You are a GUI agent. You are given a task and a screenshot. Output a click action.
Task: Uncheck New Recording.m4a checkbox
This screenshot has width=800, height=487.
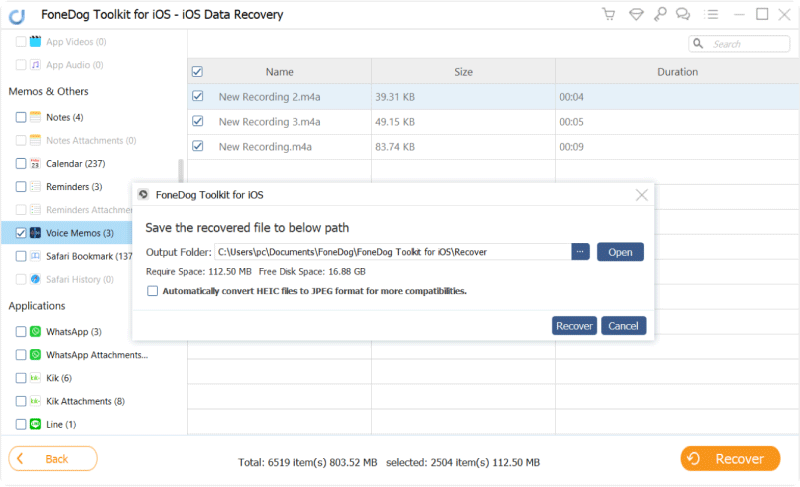(x=197, y=146)
